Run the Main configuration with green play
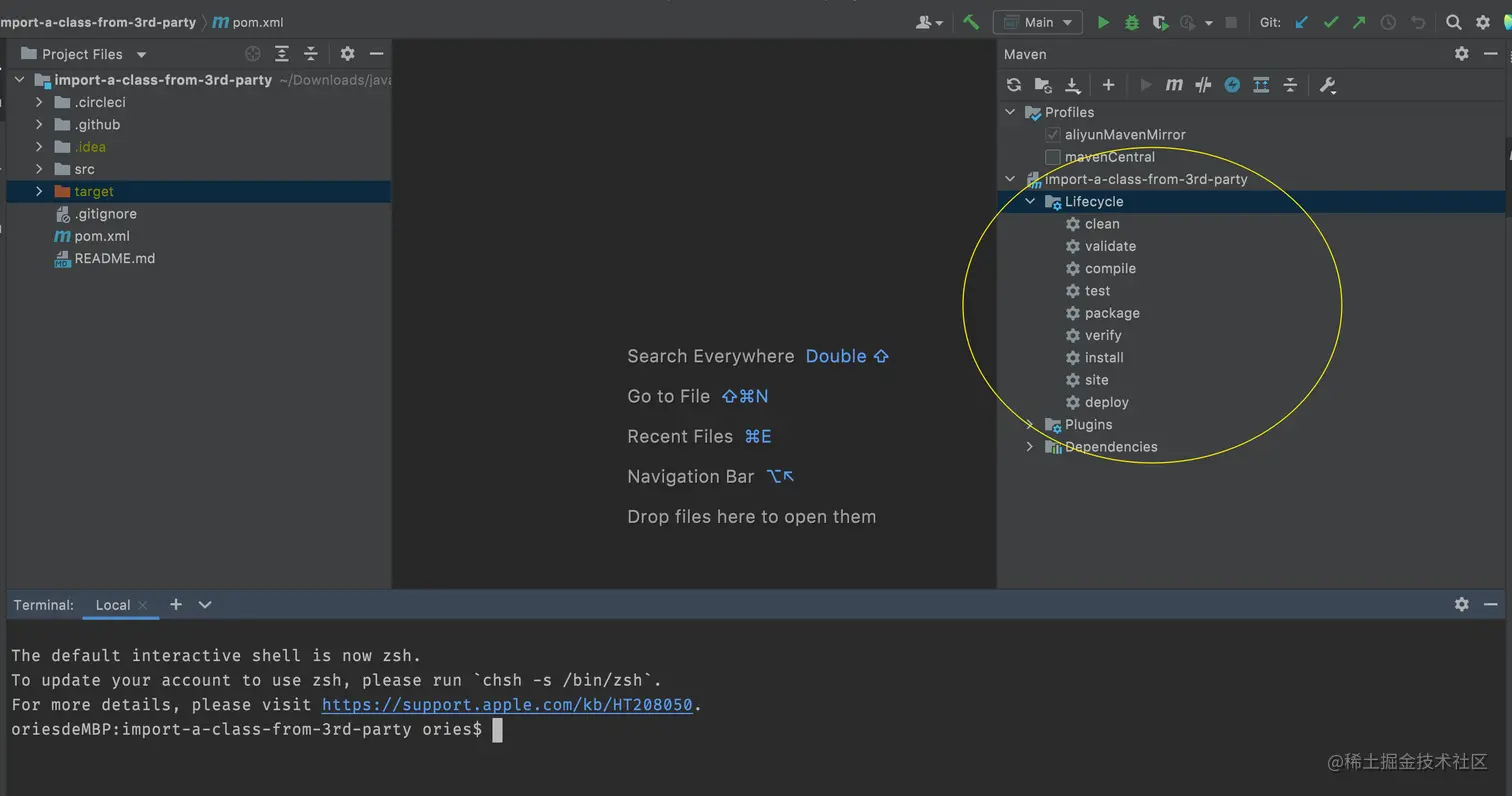Viewport: 1512px width, 796px height. pyautogui.click(x=1103, y=22)
